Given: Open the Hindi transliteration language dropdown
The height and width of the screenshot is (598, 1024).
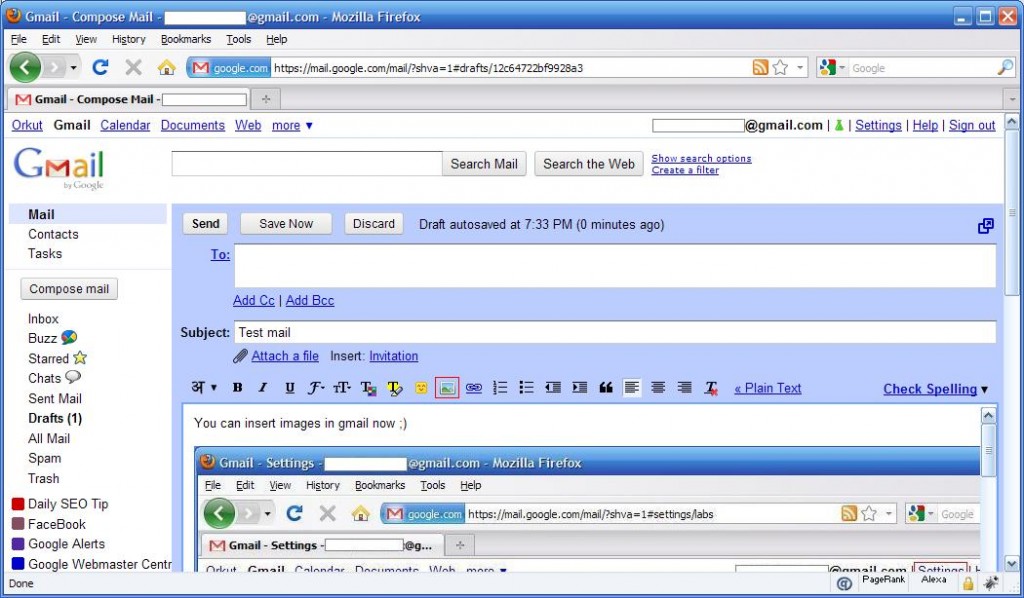Looking at the screenshot, I should pyautogui.click(x=204, y=388).
